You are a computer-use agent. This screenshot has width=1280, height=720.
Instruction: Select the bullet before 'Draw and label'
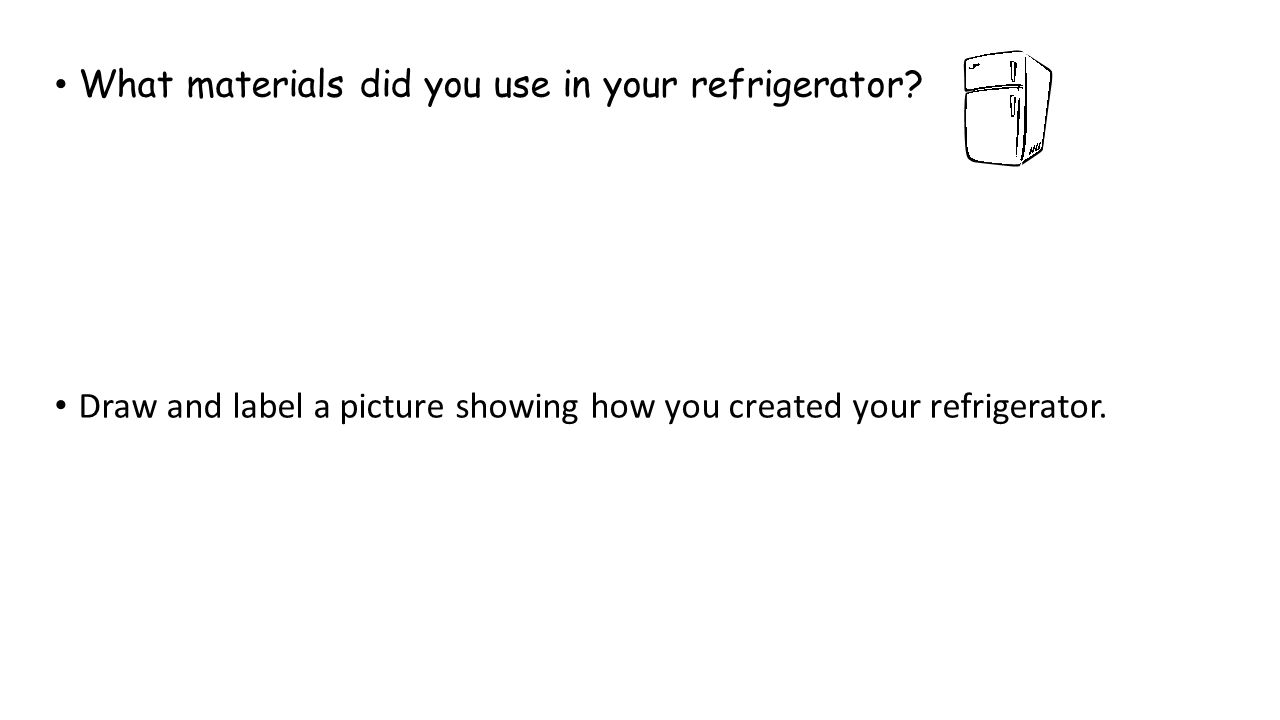tap(63, 407)
